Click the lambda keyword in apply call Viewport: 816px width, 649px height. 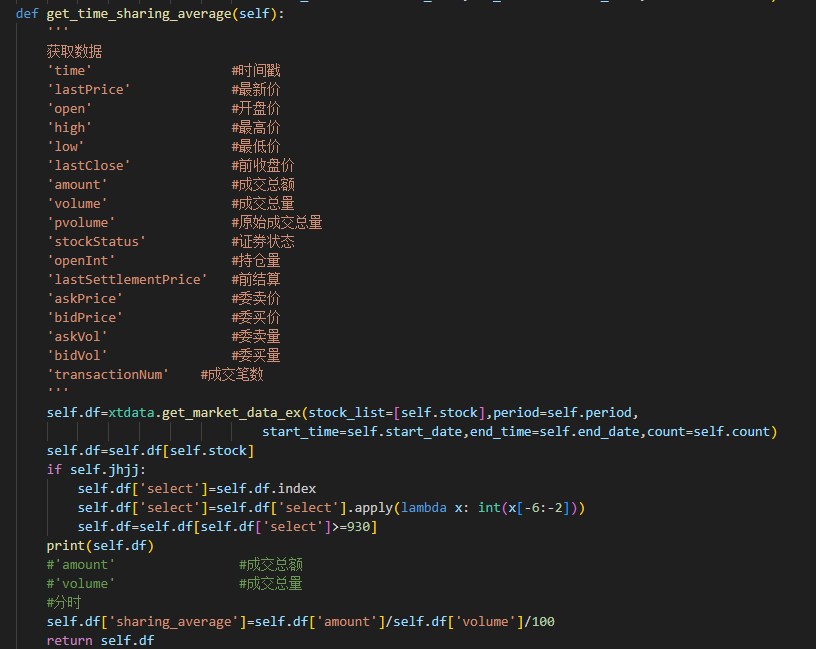424,507
